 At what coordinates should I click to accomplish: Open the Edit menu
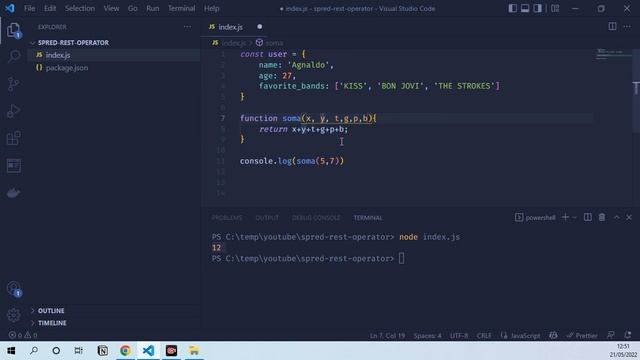tap(50, 8)
